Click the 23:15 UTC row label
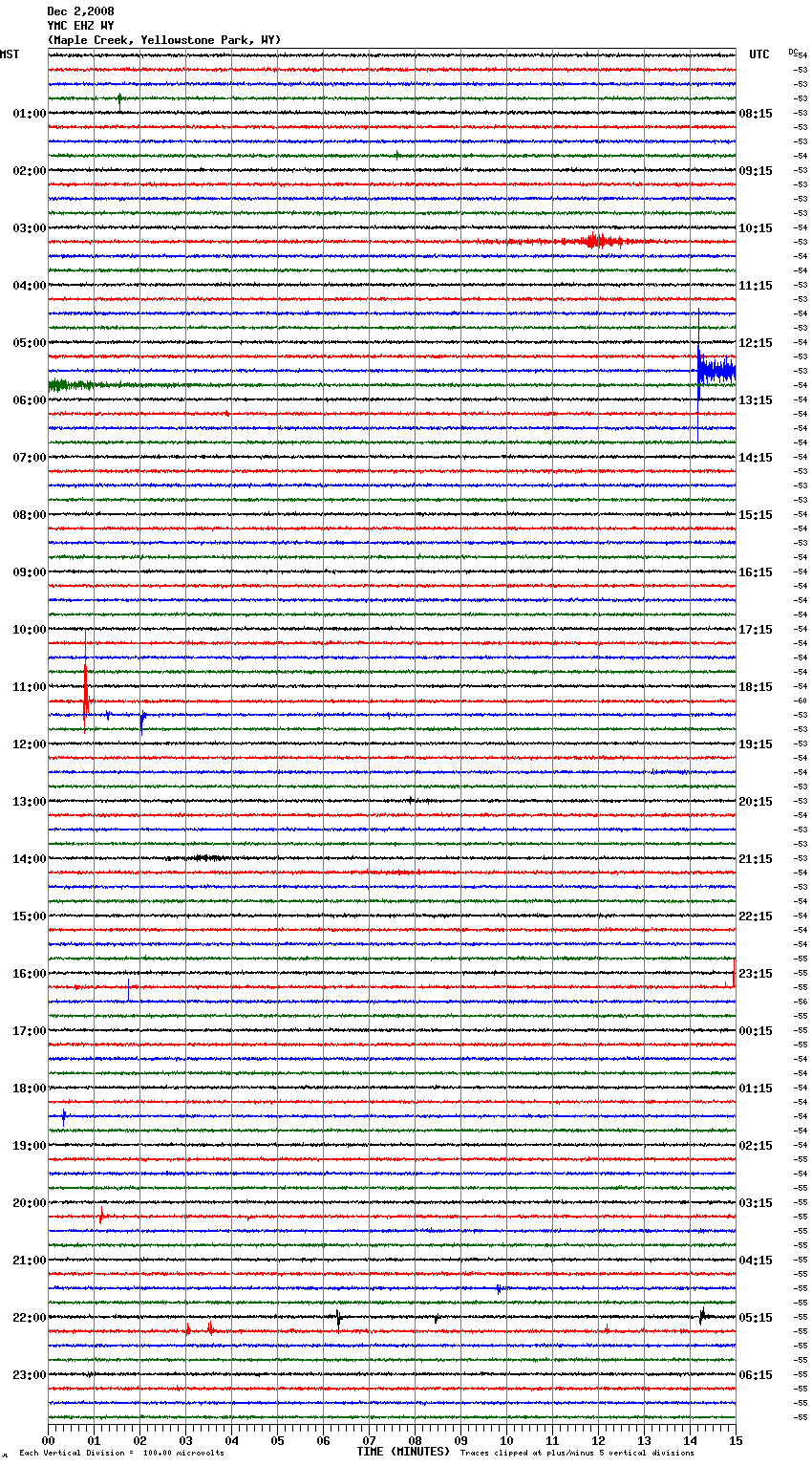This screenshot has height=1466, width=812. coord(756,974)
